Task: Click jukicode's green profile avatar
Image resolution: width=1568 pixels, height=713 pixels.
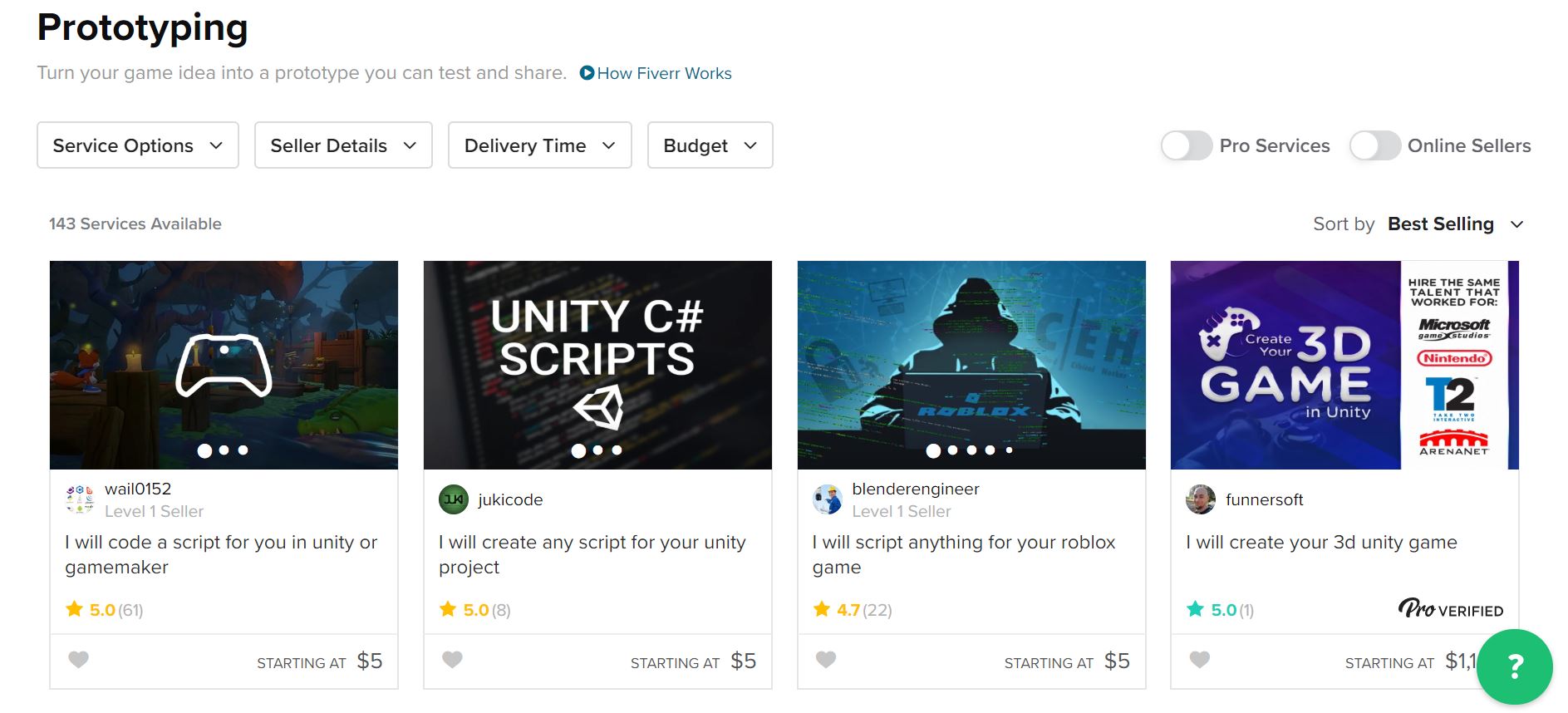Action: [x=454, y=499]
